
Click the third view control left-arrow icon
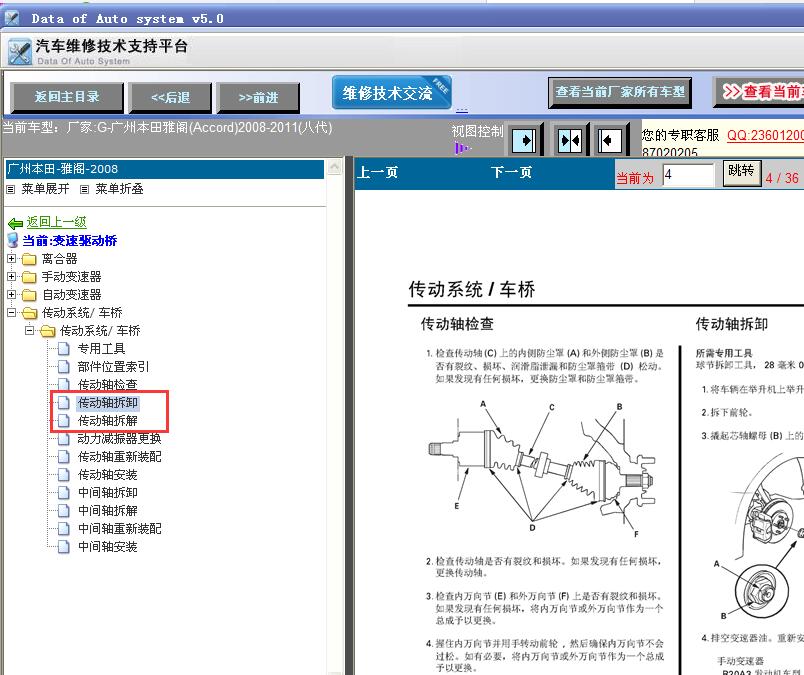point(610,140)
